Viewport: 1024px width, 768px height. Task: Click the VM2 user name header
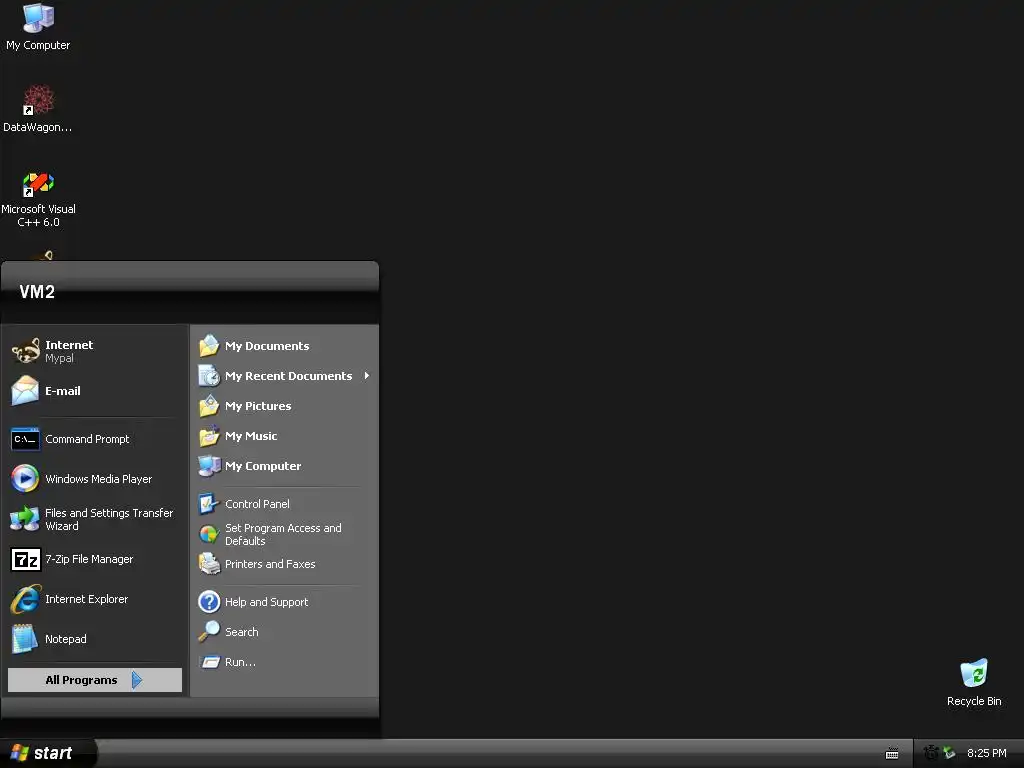click(37, 292)
